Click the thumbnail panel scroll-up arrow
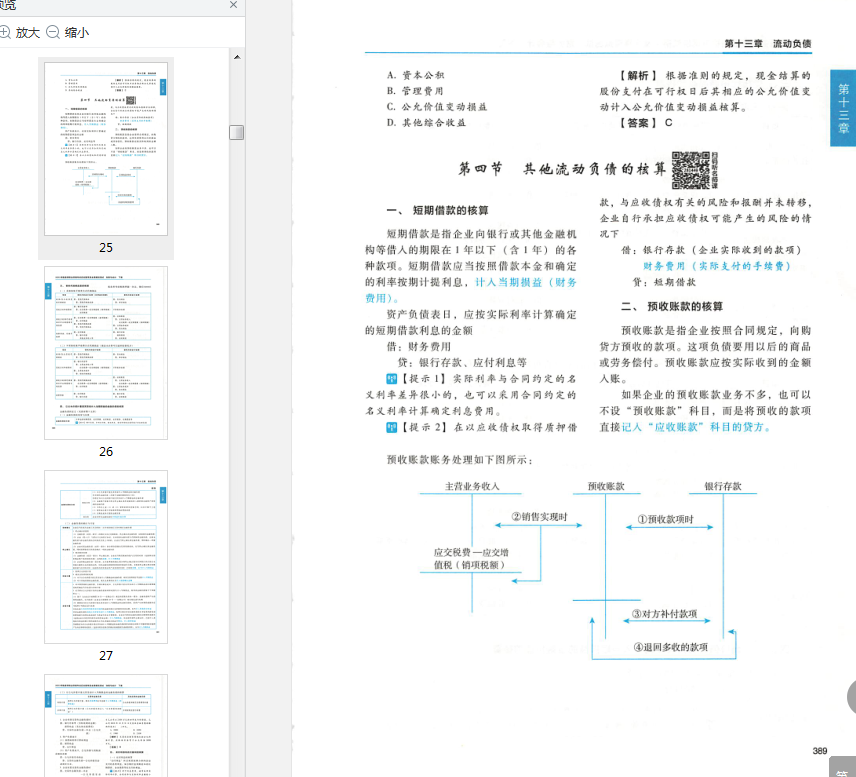This screenshot has width=856, height=777. pyautogui.click(x=237, y=57)
